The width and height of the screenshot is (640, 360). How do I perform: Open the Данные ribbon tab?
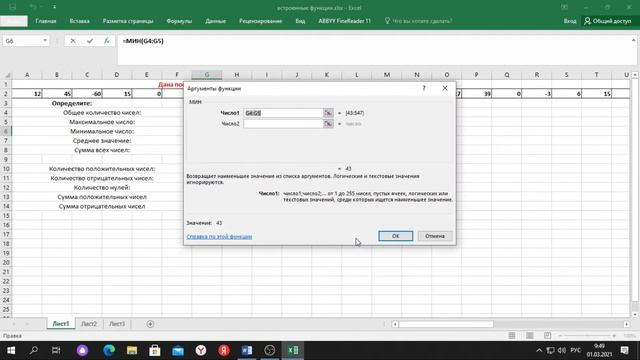click(216, 21)
